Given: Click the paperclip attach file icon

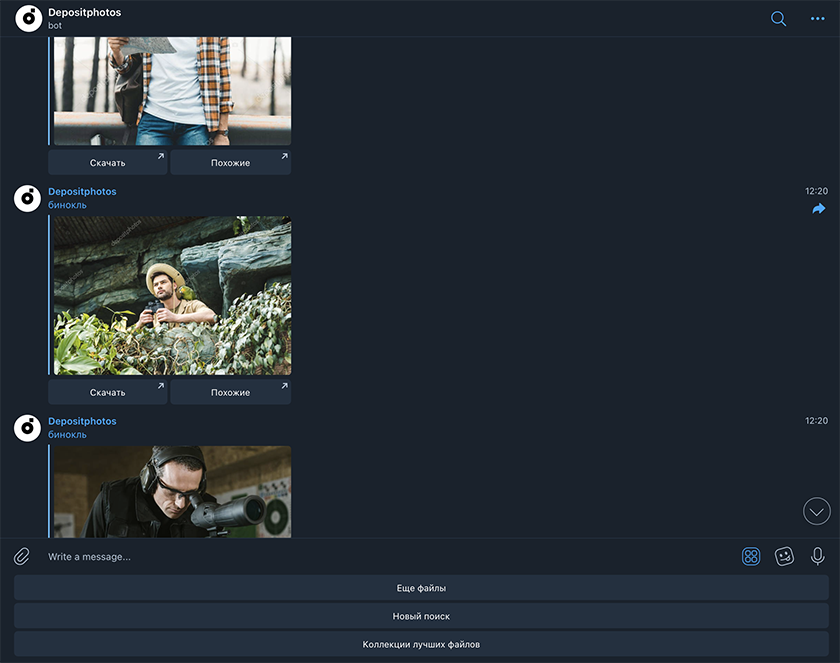Looking at the screenshot, I should click(22, 556).
